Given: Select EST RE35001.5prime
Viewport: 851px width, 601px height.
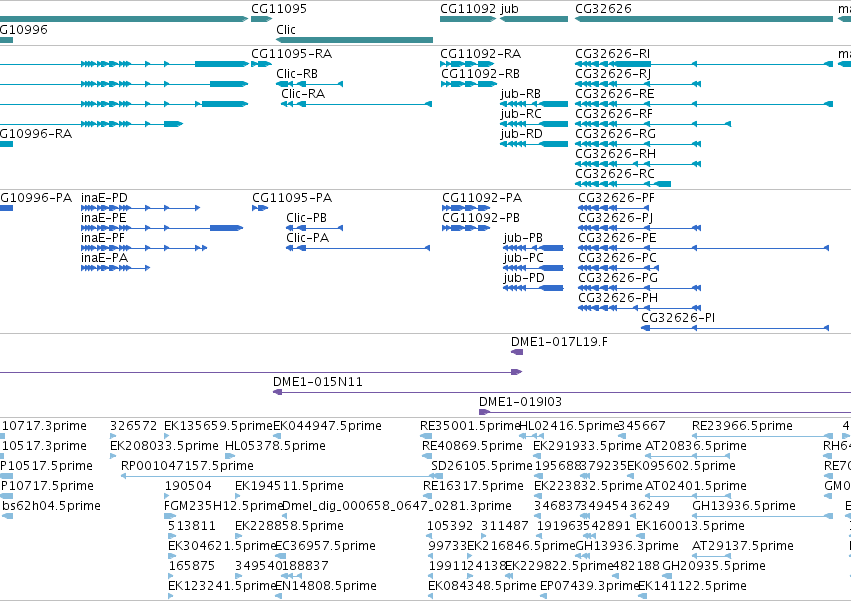Looking at the screenshot, I should pos(471,426).
